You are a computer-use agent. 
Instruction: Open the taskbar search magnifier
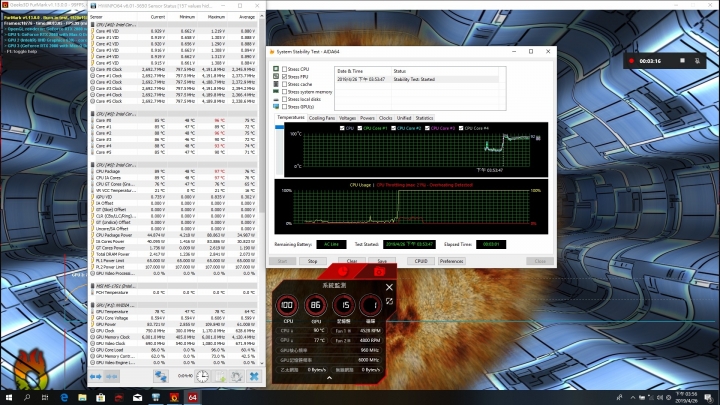[x=27, y=398]
